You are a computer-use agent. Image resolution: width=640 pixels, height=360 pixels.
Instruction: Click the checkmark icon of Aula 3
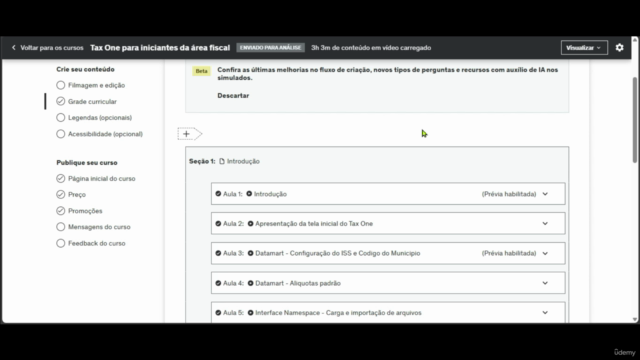tap(218, 253)
